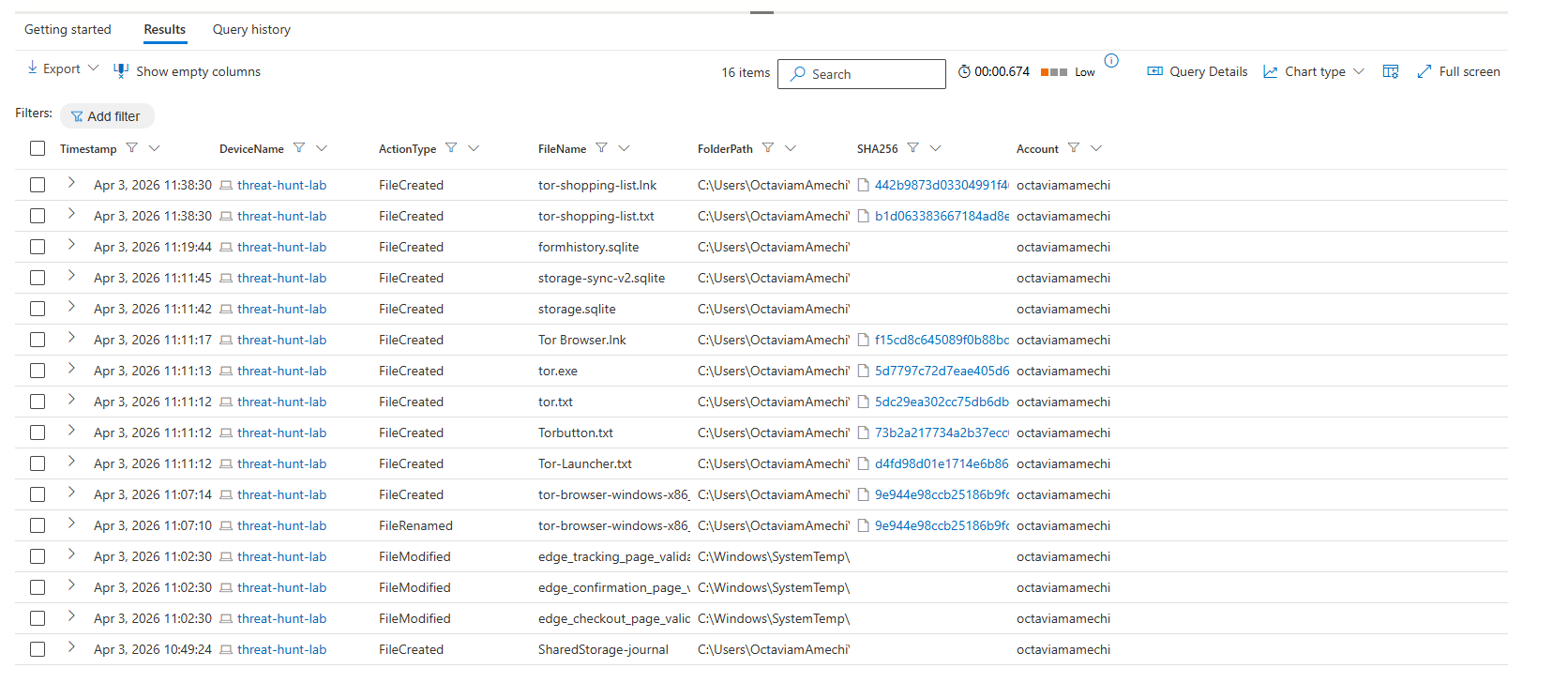Click file icon for hash f15cd8c645089f0b88bc
This screenshot has height=683, width=1568.
(x=864, y=340)
